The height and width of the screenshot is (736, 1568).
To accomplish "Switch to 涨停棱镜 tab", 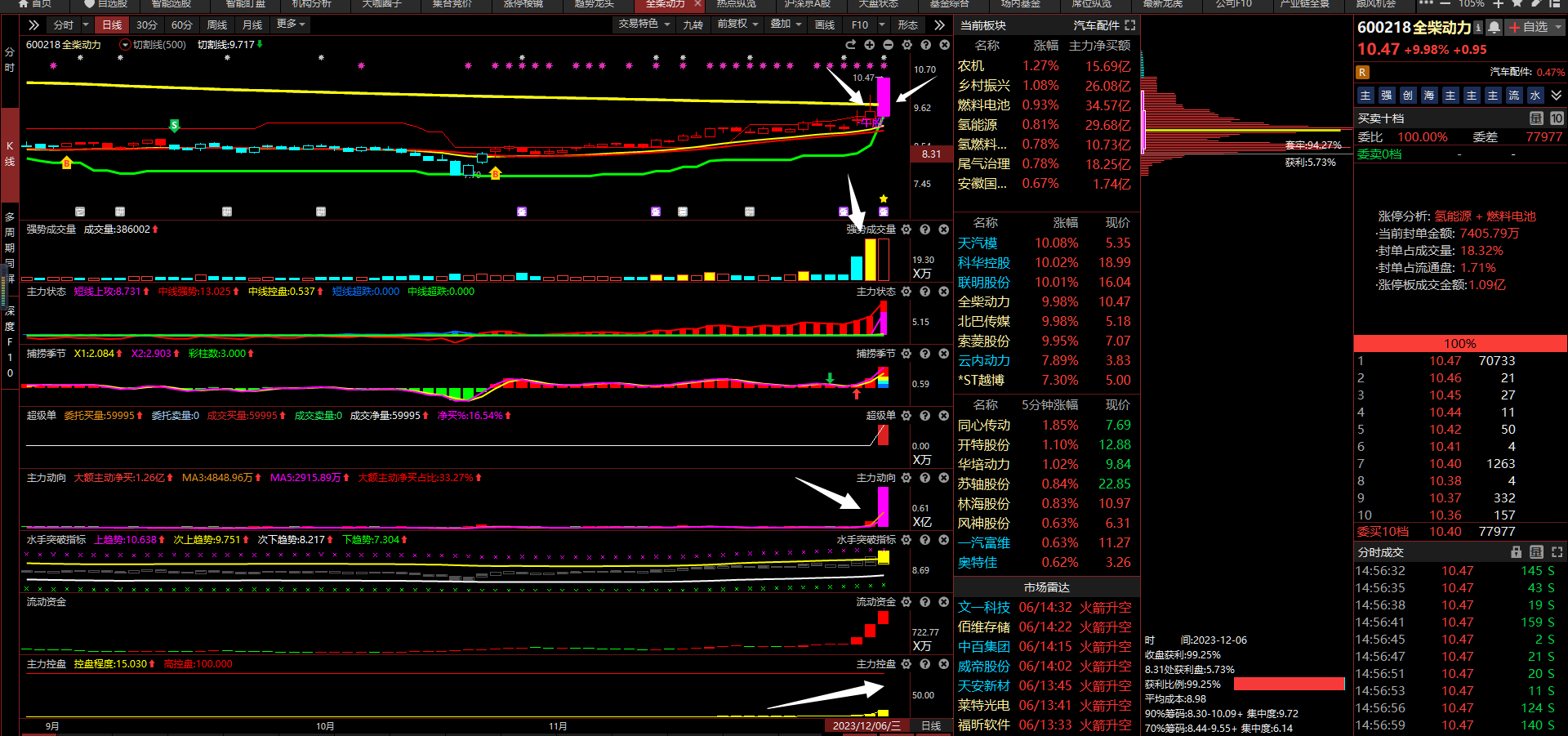I will click(x=523, y=4).
